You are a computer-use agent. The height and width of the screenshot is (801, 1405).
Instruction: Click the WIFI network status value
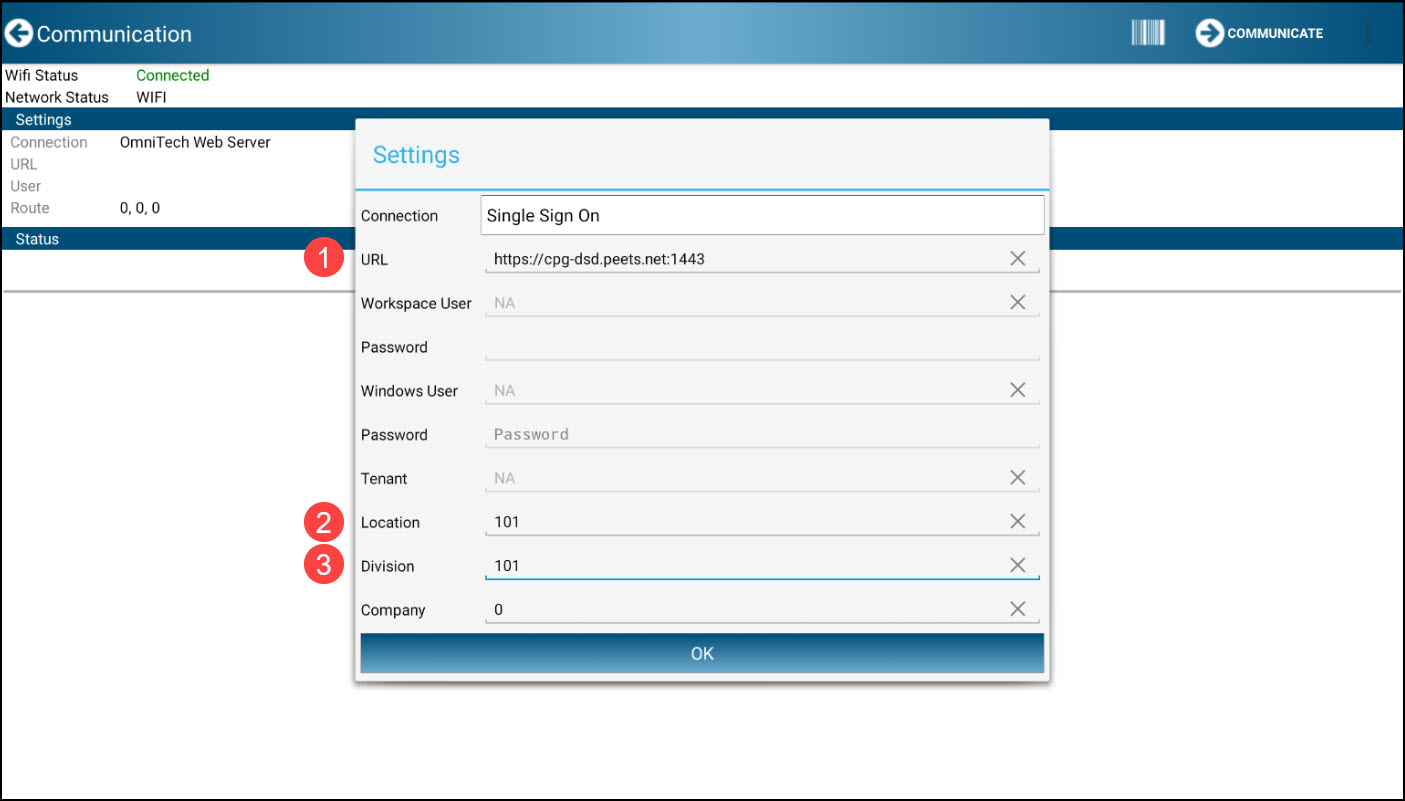click(151, 97)
